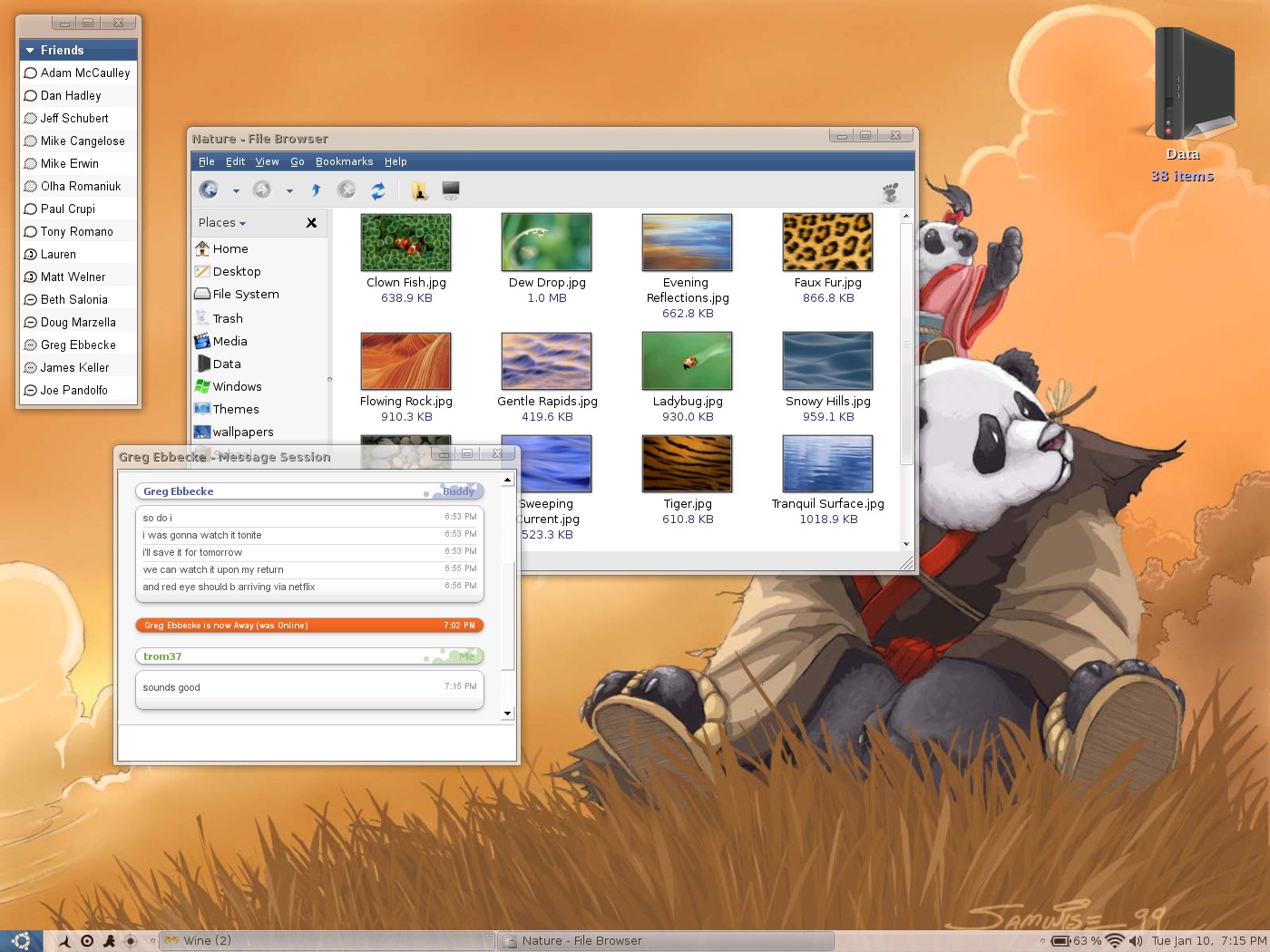This screenshot has height=952, width=1270.
Task: Select the Faux Fur.jpg thumbnail
Action: pos(827,242)
